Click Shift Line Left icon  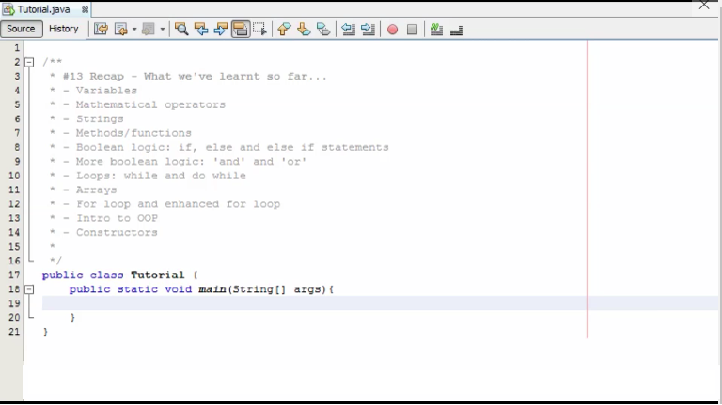[348, 29]
